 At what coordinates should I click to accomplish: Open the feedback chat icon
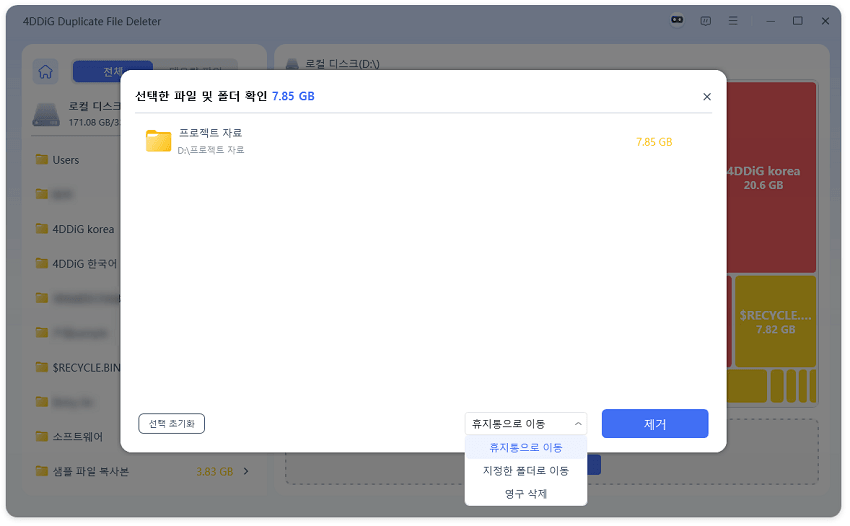coord(705,21)
